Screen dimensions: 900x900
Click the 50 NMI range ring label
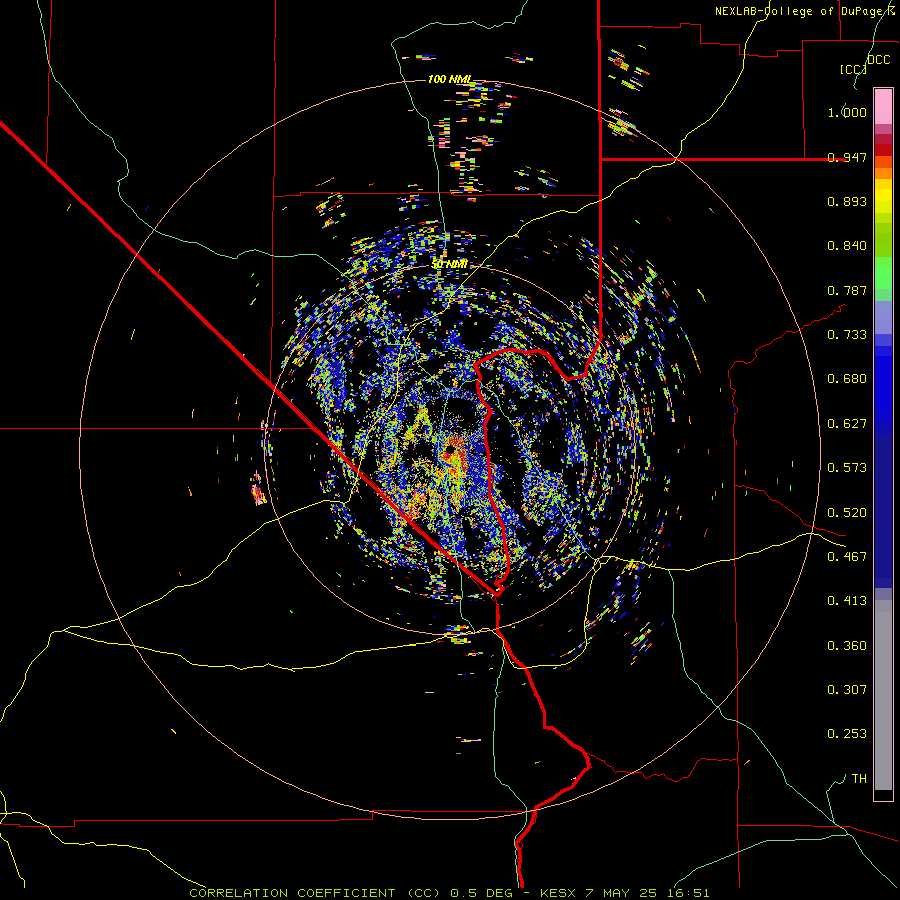click(449, 265)
